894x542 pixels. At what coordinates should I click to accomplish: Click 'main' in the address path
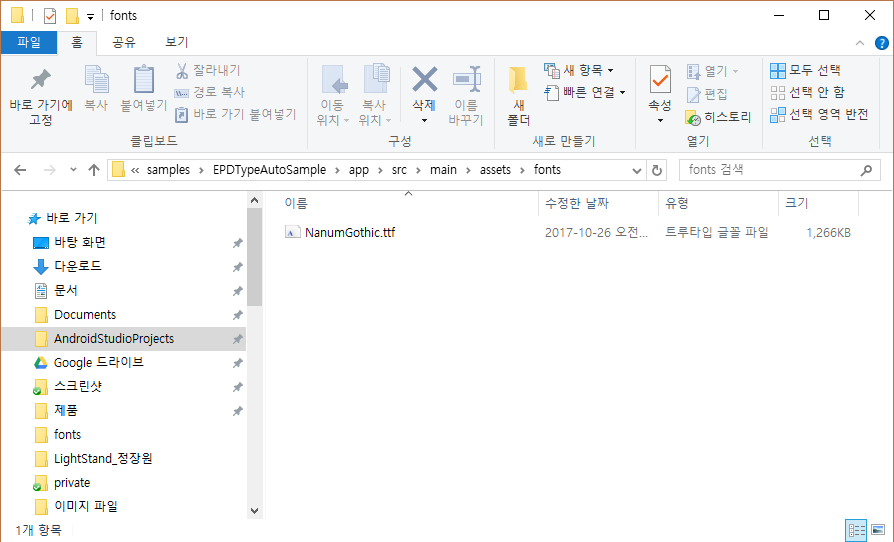(443, 170)
